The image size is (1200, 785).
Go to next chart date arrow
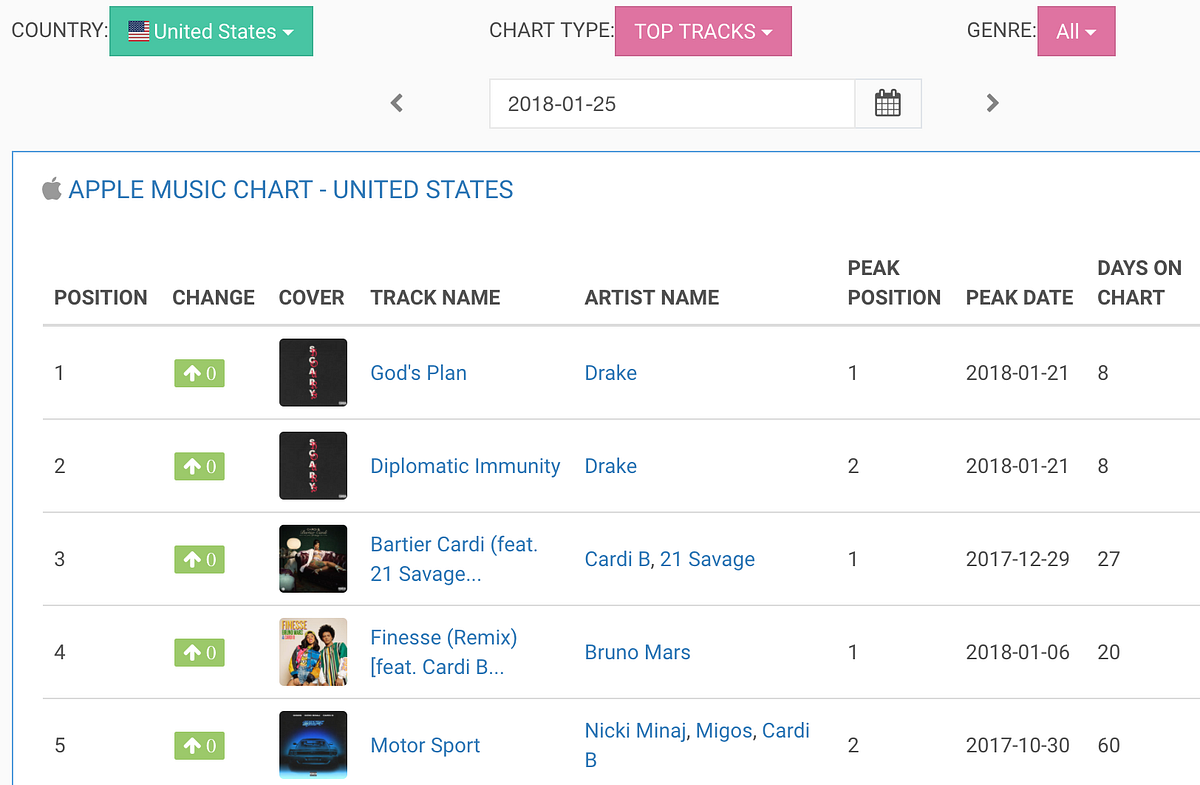[992, 103]
